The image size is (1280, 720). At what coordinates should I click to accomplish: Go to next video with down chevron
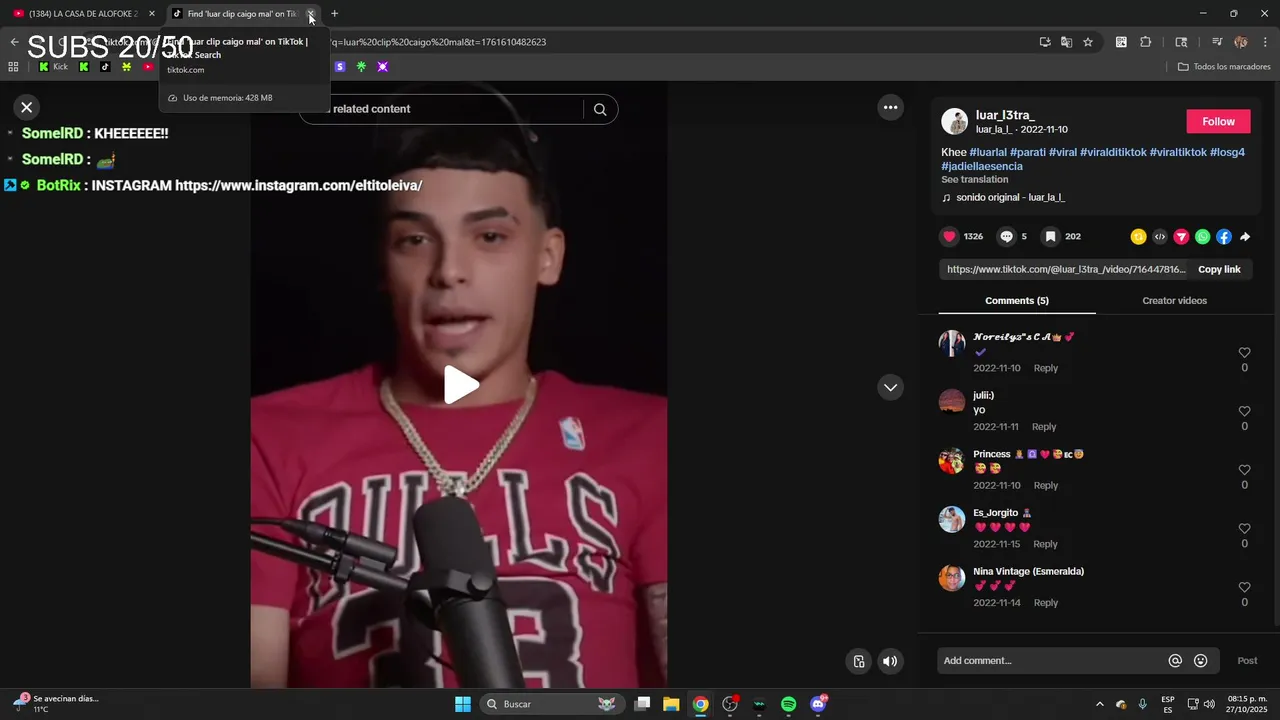tap(890, 388)
